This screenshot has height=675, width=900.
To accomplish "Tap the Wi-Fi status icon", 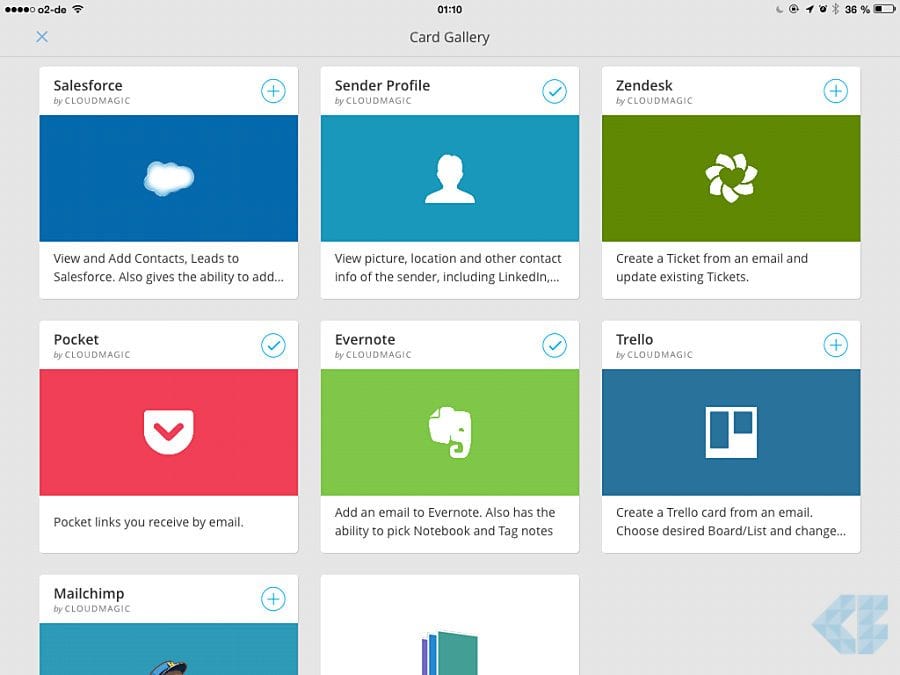I will [78, 9].
